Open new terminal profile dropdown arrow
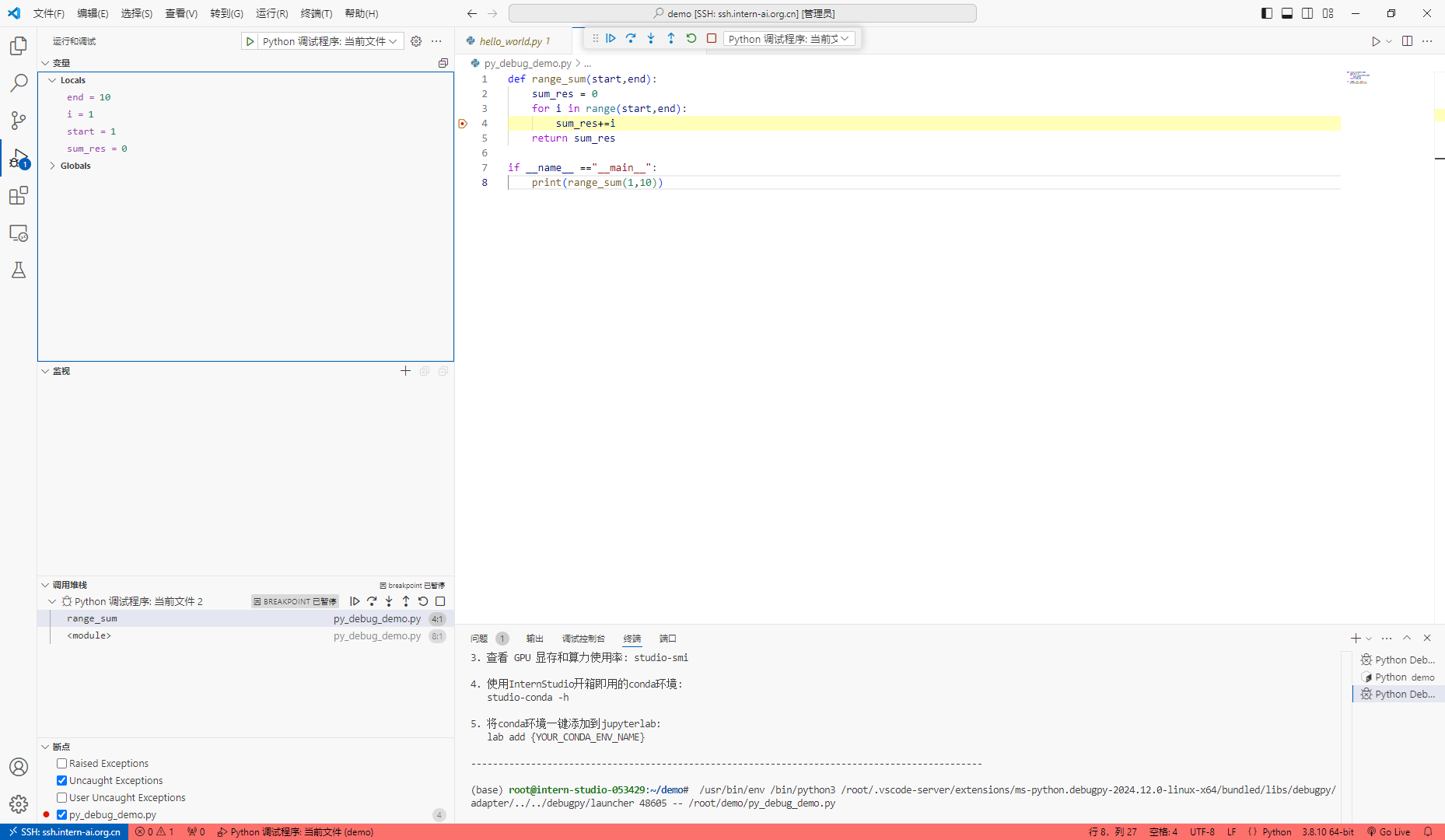 coord(1369,639)
